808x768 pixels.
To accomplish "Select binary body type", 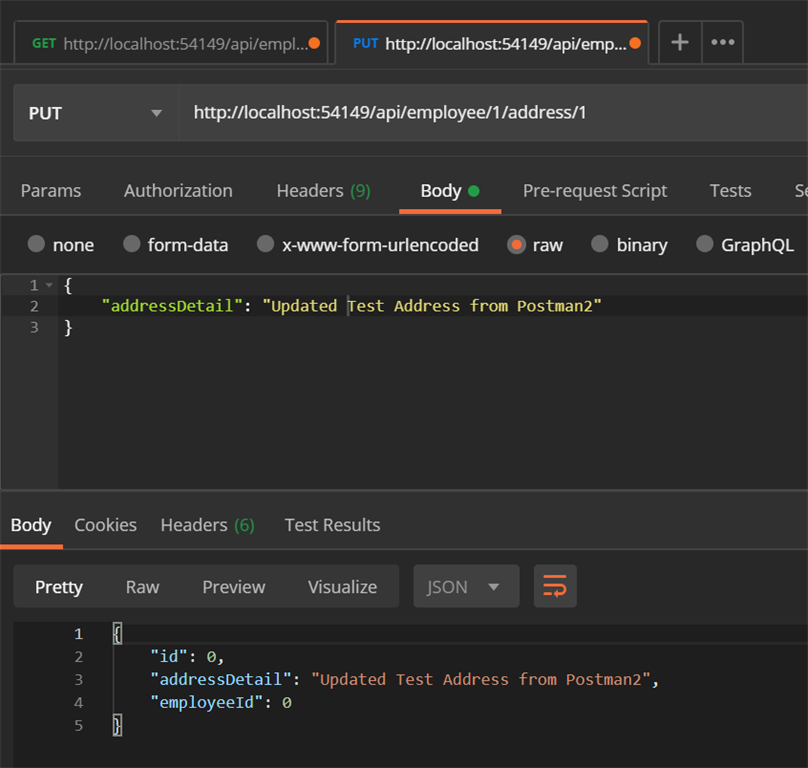I will click(x=629, y=244).
